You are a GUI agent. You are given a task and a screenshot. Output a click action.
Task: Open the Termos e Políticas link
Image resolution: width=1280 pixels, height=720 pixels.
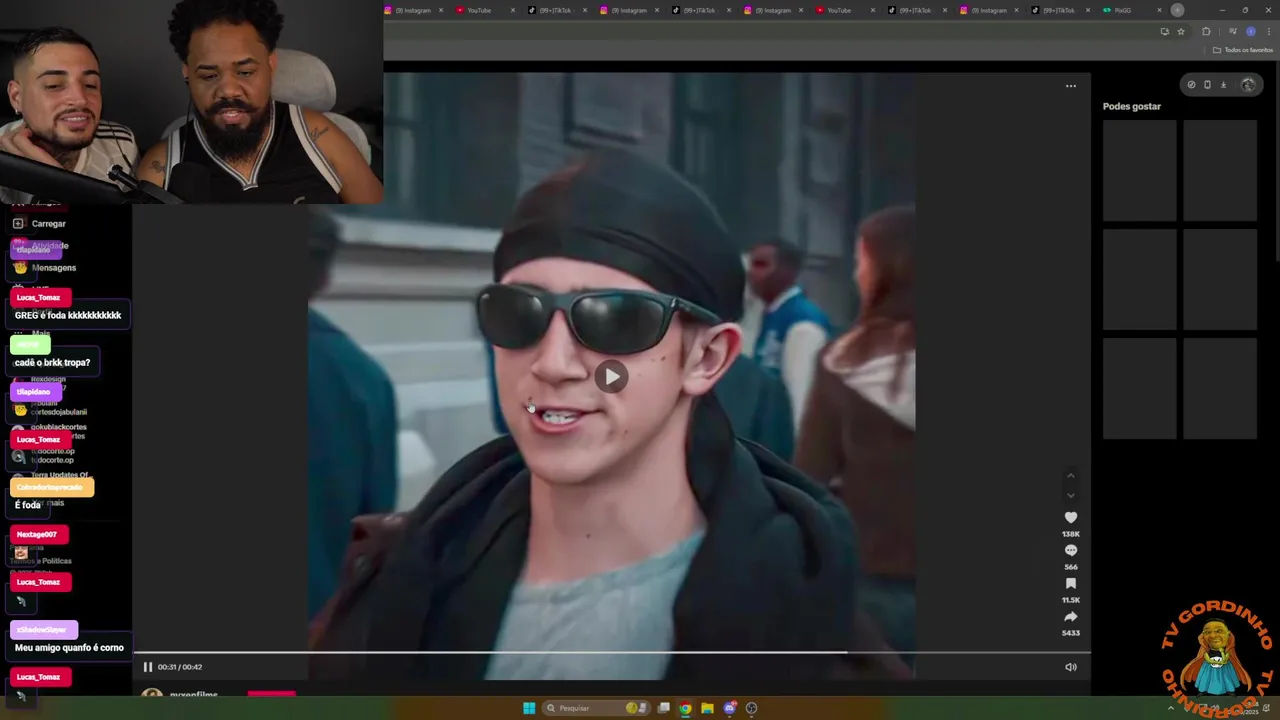[41, 561]
